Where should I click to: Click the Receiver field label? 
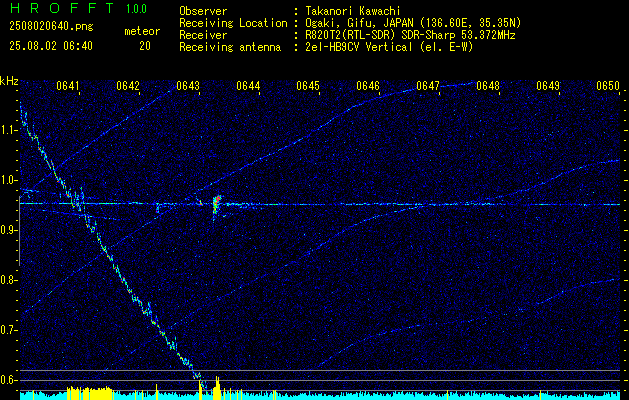point(203,35)
